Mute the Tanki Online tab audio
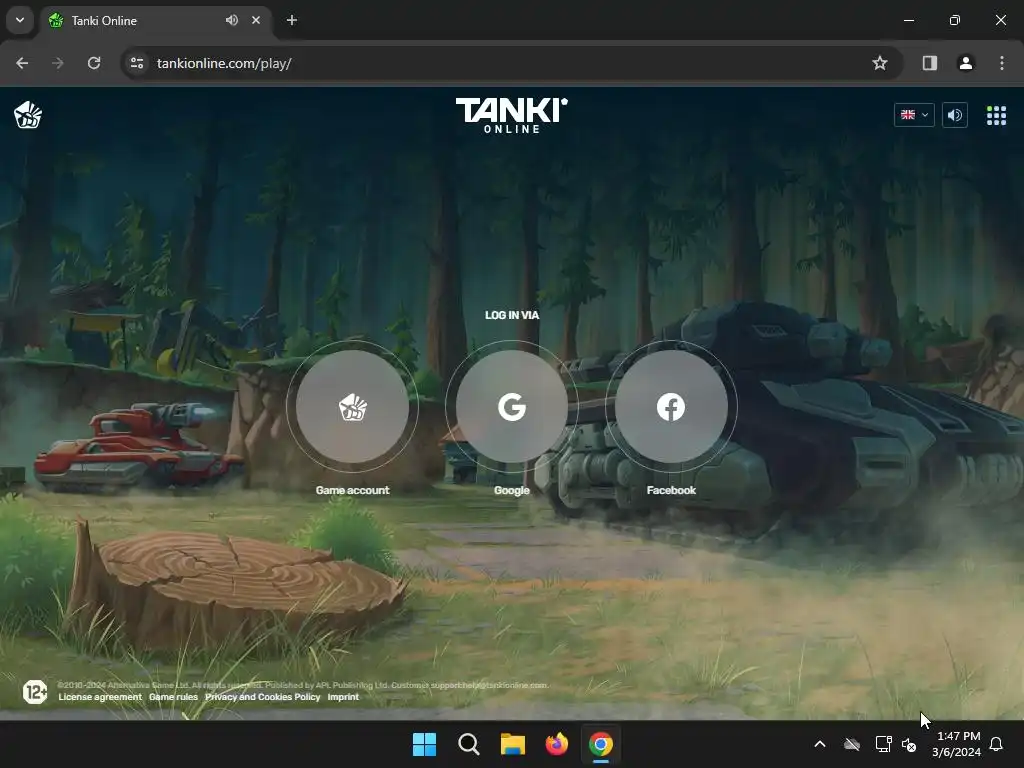The height and width of the screenshot is (768, 1024). pyautogui.click(x=232, y=20)
